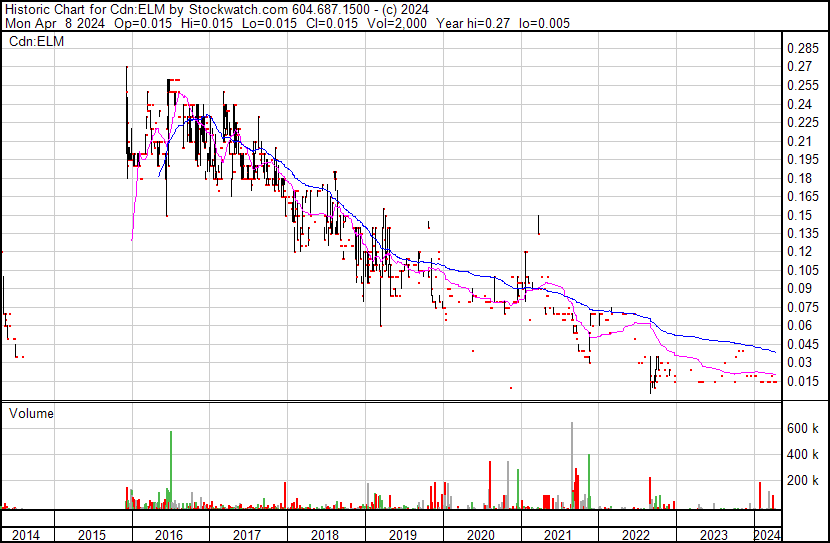The height and width of the screenshot is (543, 830).
Task: Click the Stockwatch.com chart title text
Action: (238, 9)
